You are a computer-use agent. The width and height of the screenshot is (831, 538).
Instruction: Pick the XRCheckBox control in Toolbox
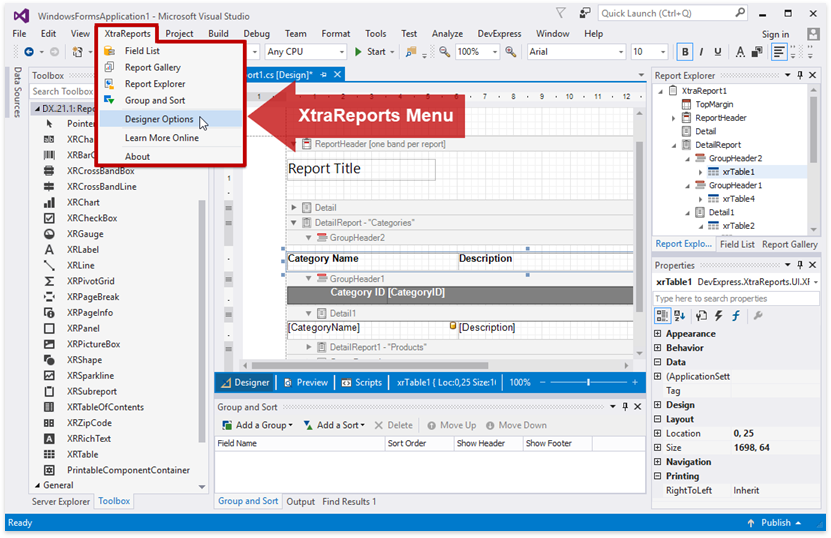92,218
